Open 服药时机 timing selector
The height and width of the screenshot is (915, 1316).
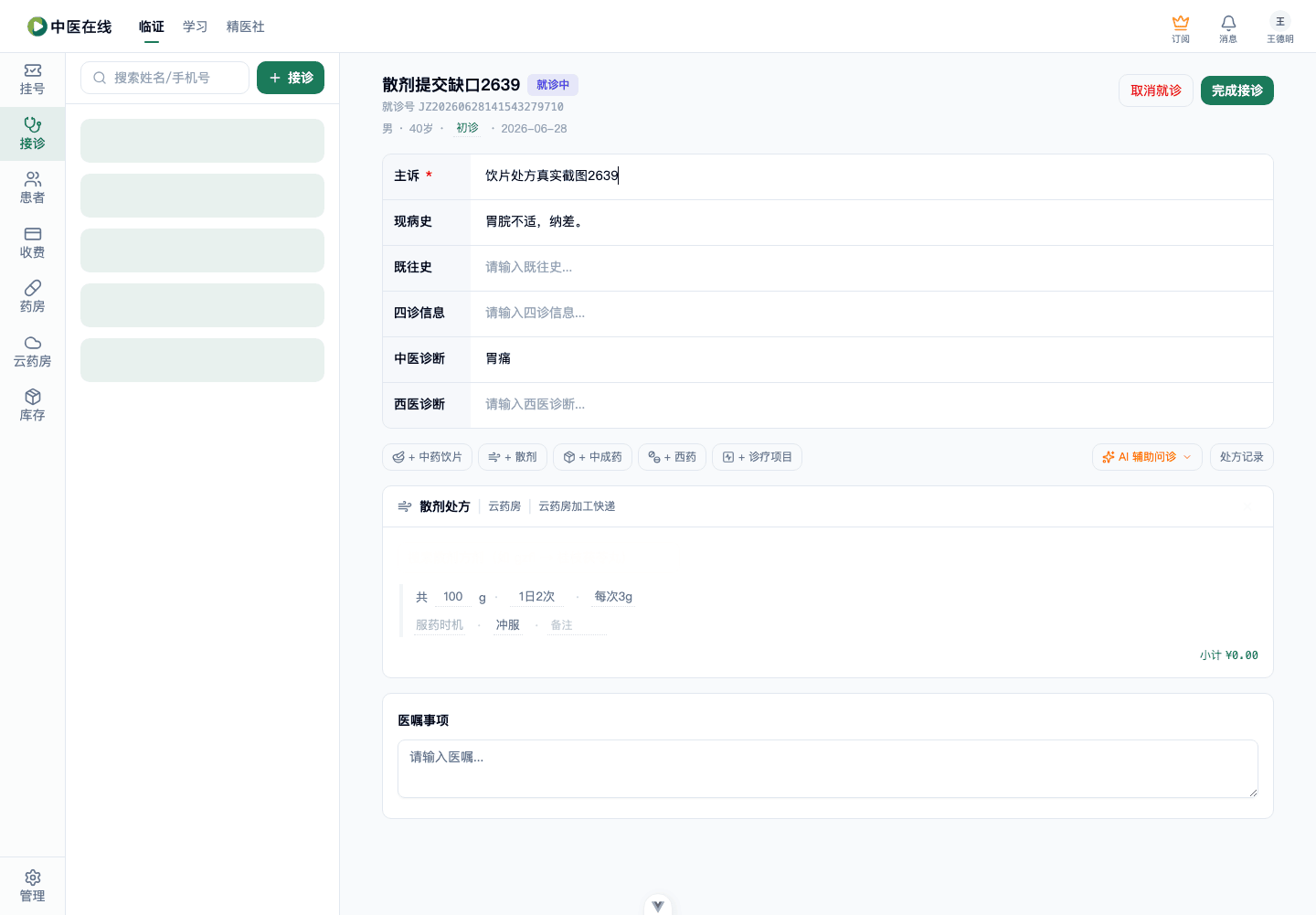(x=440, y=625)
